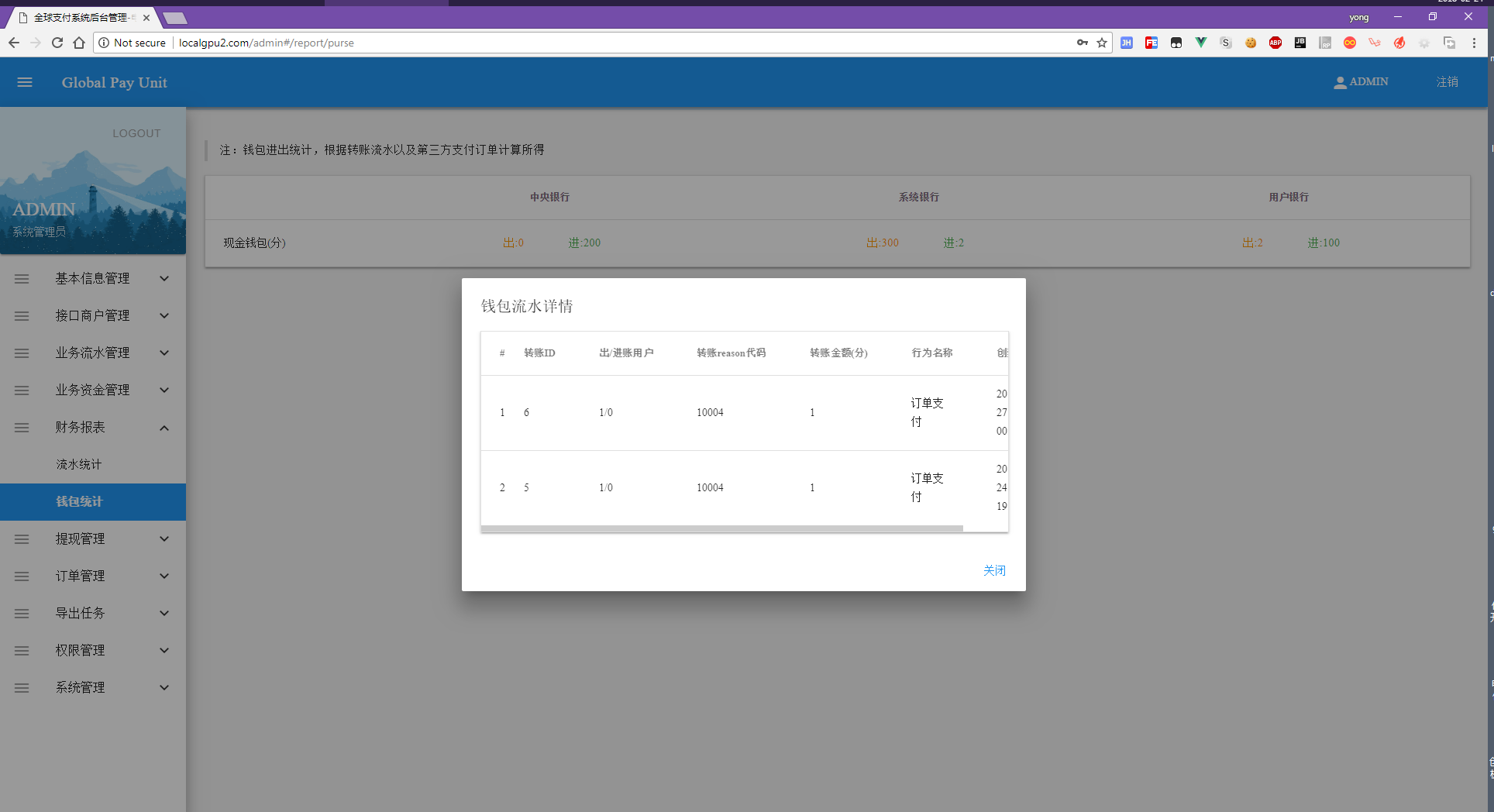The image size is (1494, 812).
Task: Click the 转账ID column header
Action: pyautogui.click(x=539, y=353)
